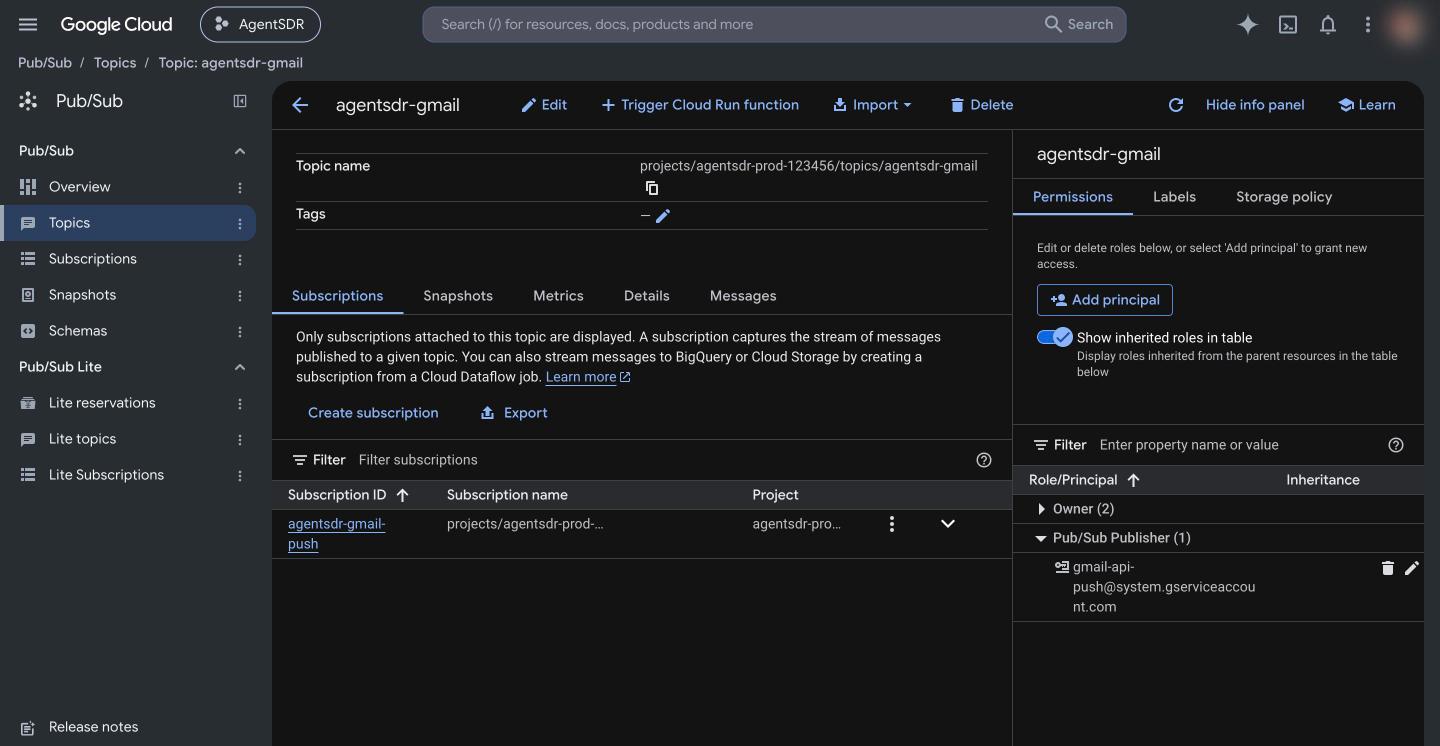Click Hide info panel
The height and width of the screenshot is (746, 1440).
point(1255,105)
